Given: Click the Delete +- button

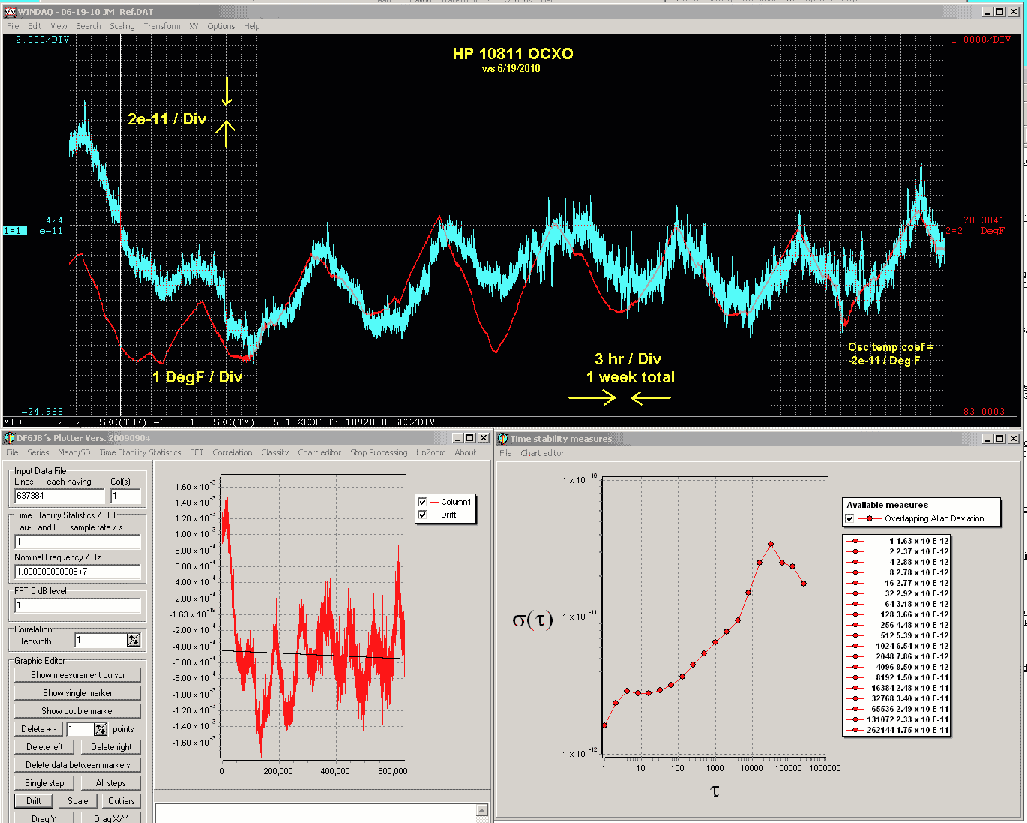Looking at the screenshot, I should [39, 729].
